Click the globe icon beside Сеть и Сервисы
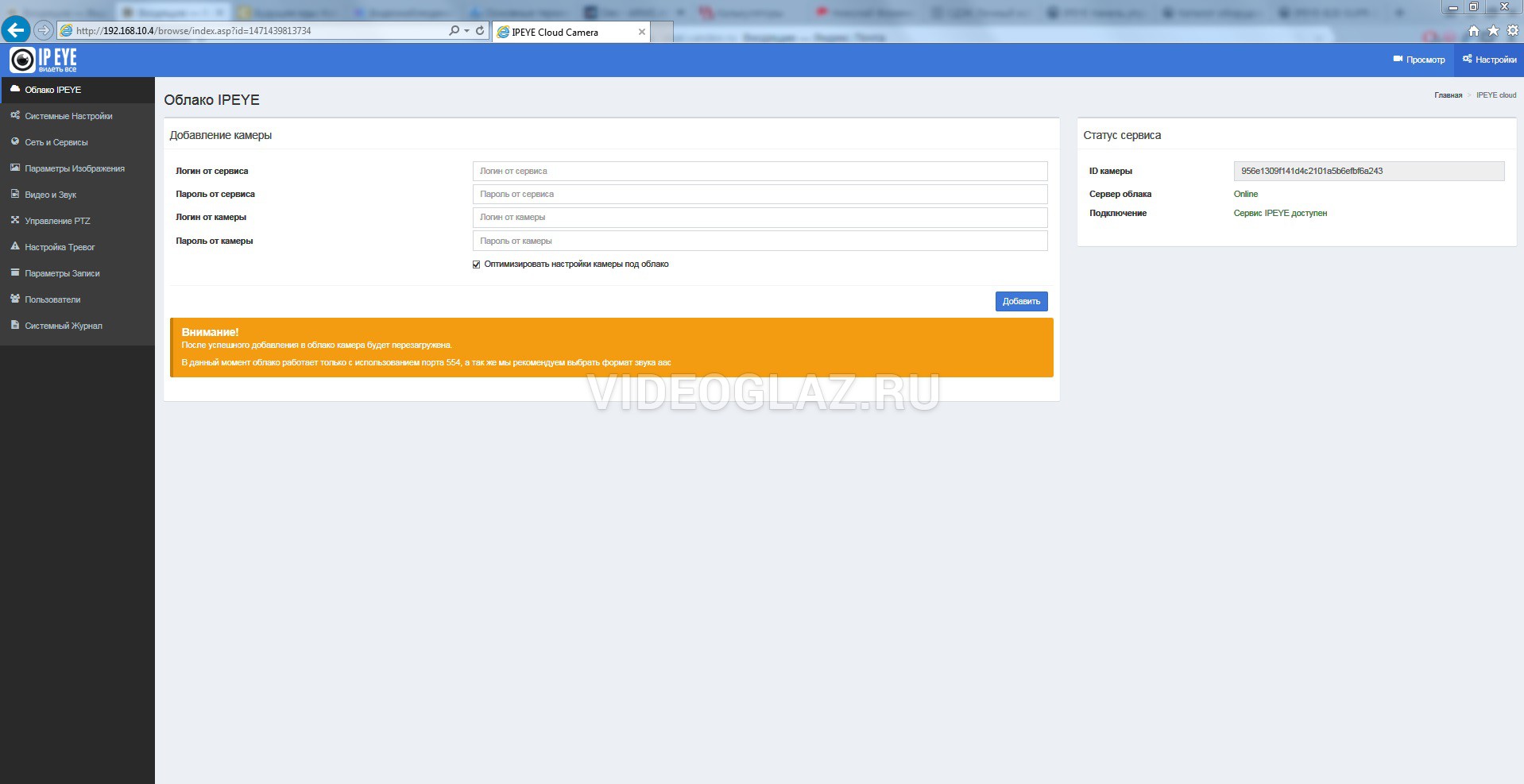Viewport: 1524px width, 784px height. 15,141
